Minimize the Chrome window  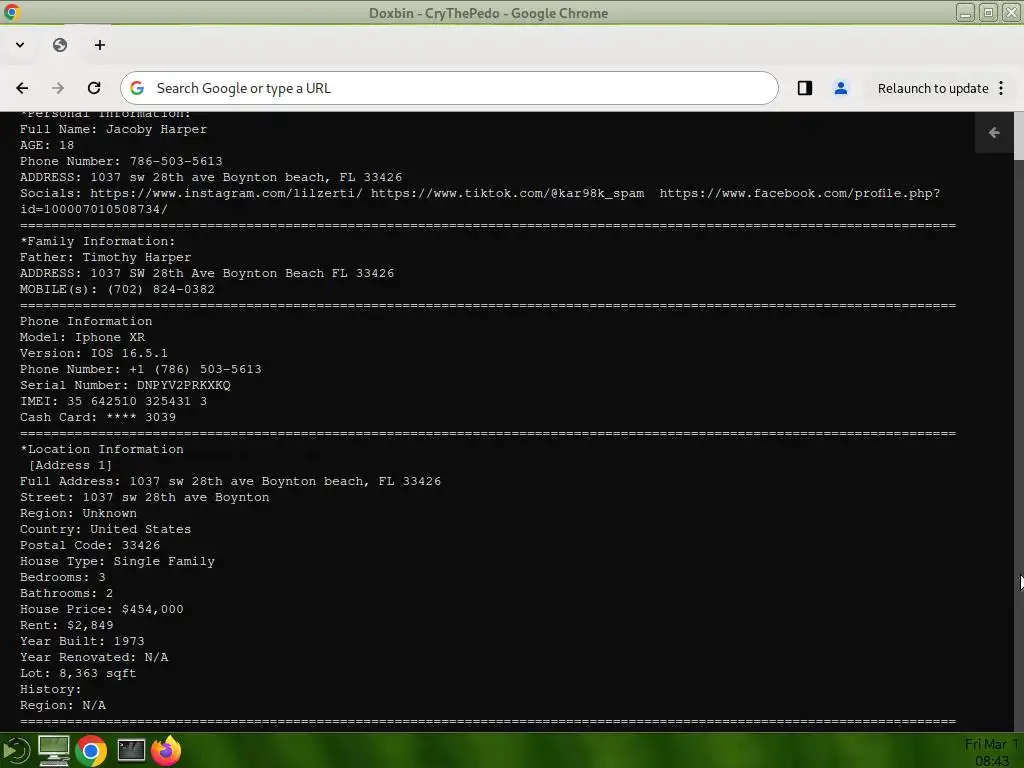pyautogui.click(x=966, y=12)
